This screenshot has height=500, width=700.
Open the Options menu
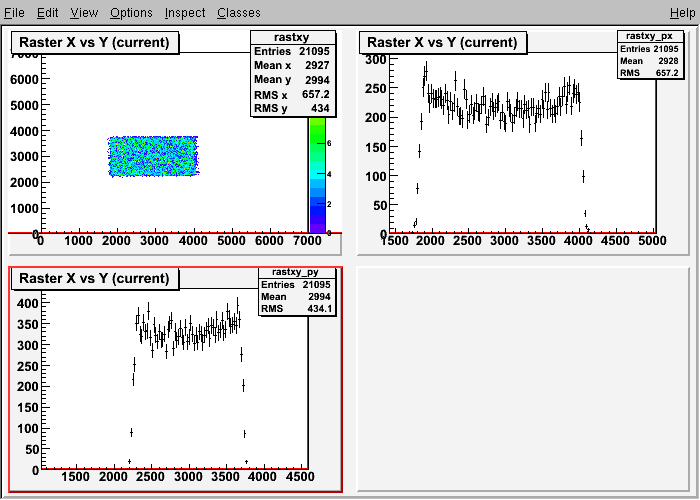coord(131,12)
